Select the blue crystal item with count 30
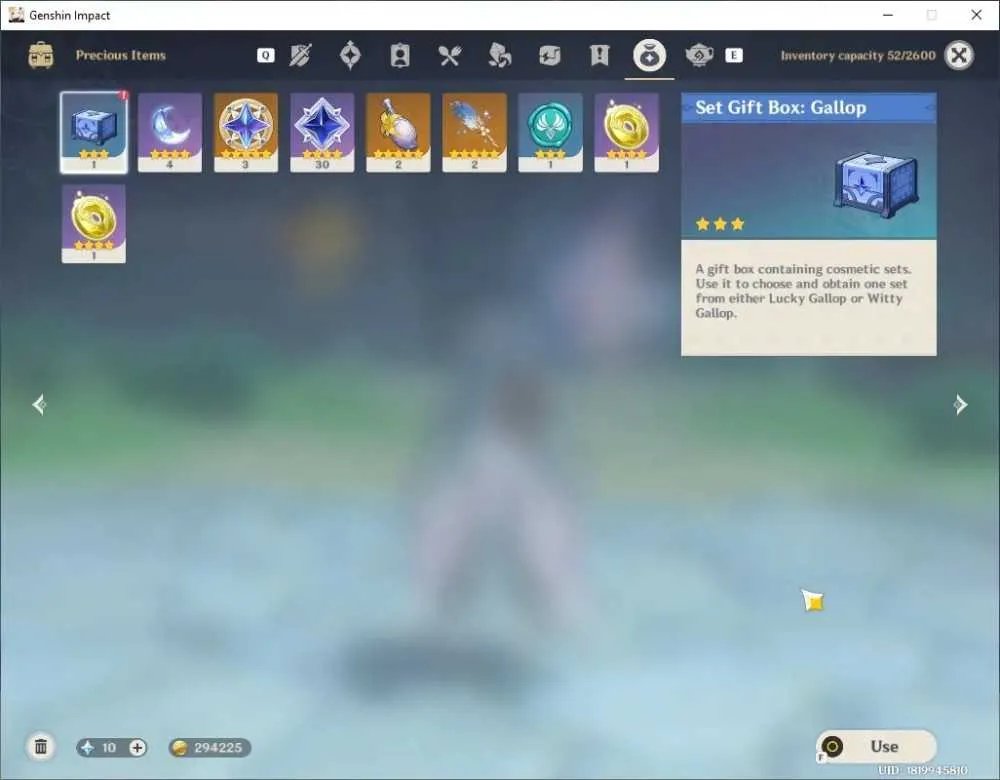 322,133
